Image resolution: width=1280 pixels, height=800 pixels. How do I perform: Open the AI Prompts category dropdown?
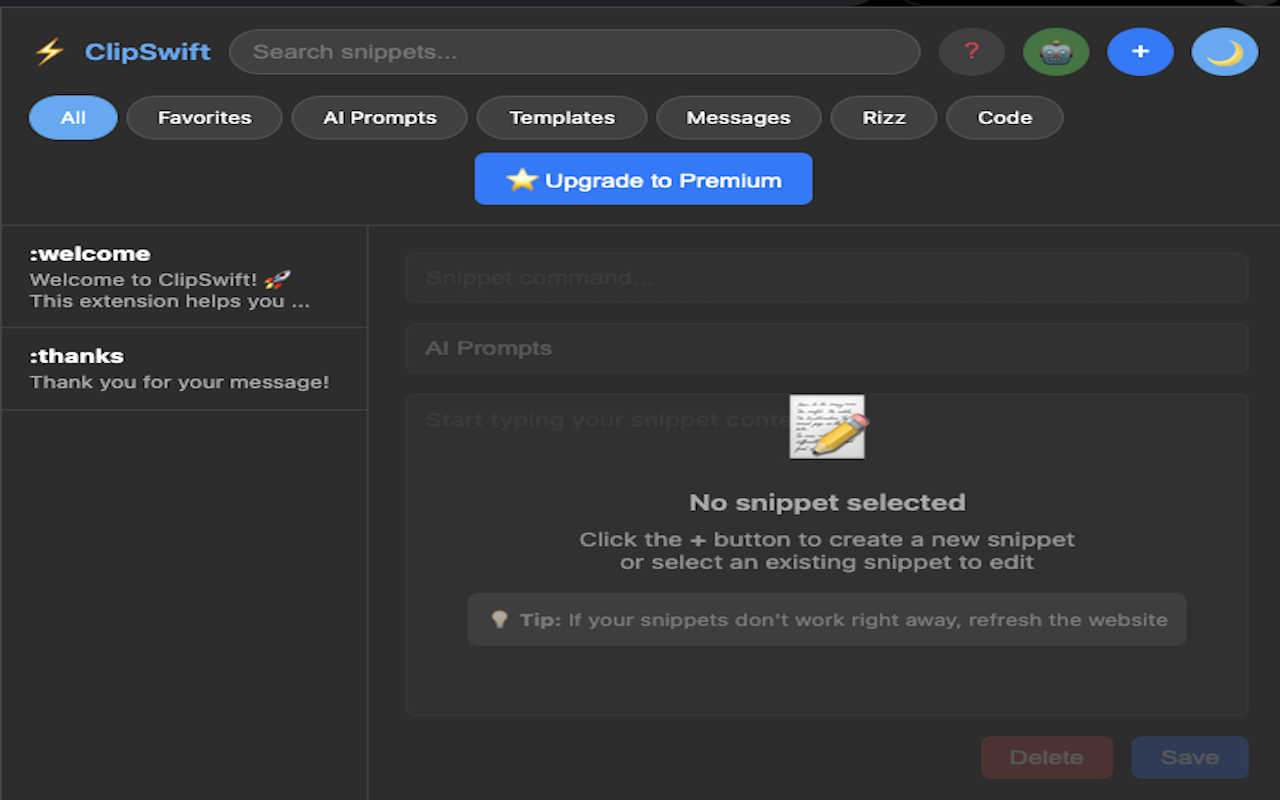[826, 348]
